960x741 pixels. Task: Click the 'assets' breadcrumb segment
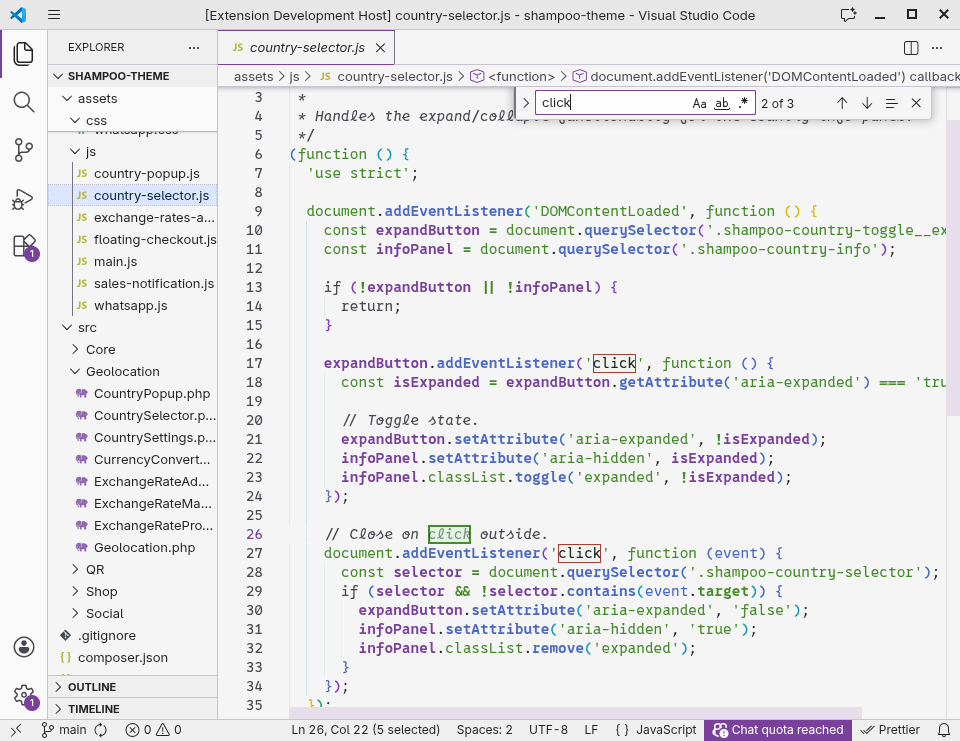tap(253, 77)
